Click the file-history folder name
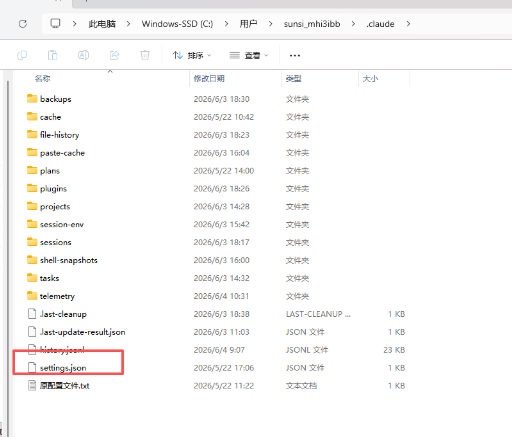The width and height of the screenshot is (512, 437). tap(60, 135)
